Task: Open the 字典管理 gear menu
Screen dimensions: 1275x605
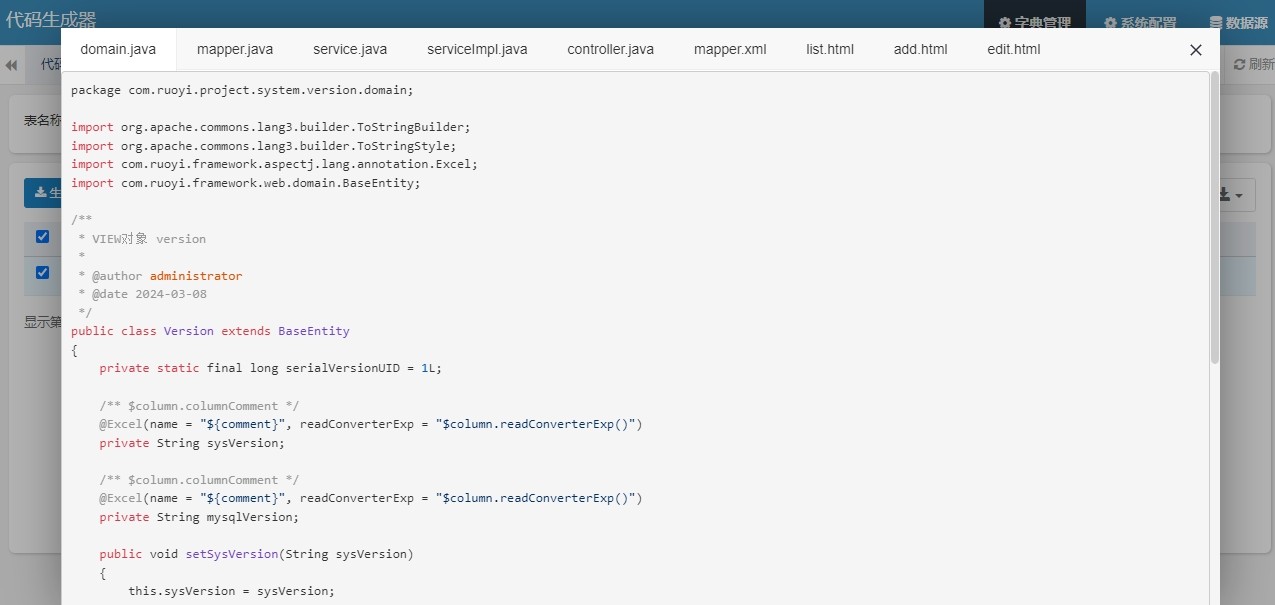Action: pyautogui.click(x=1035, y=23)
